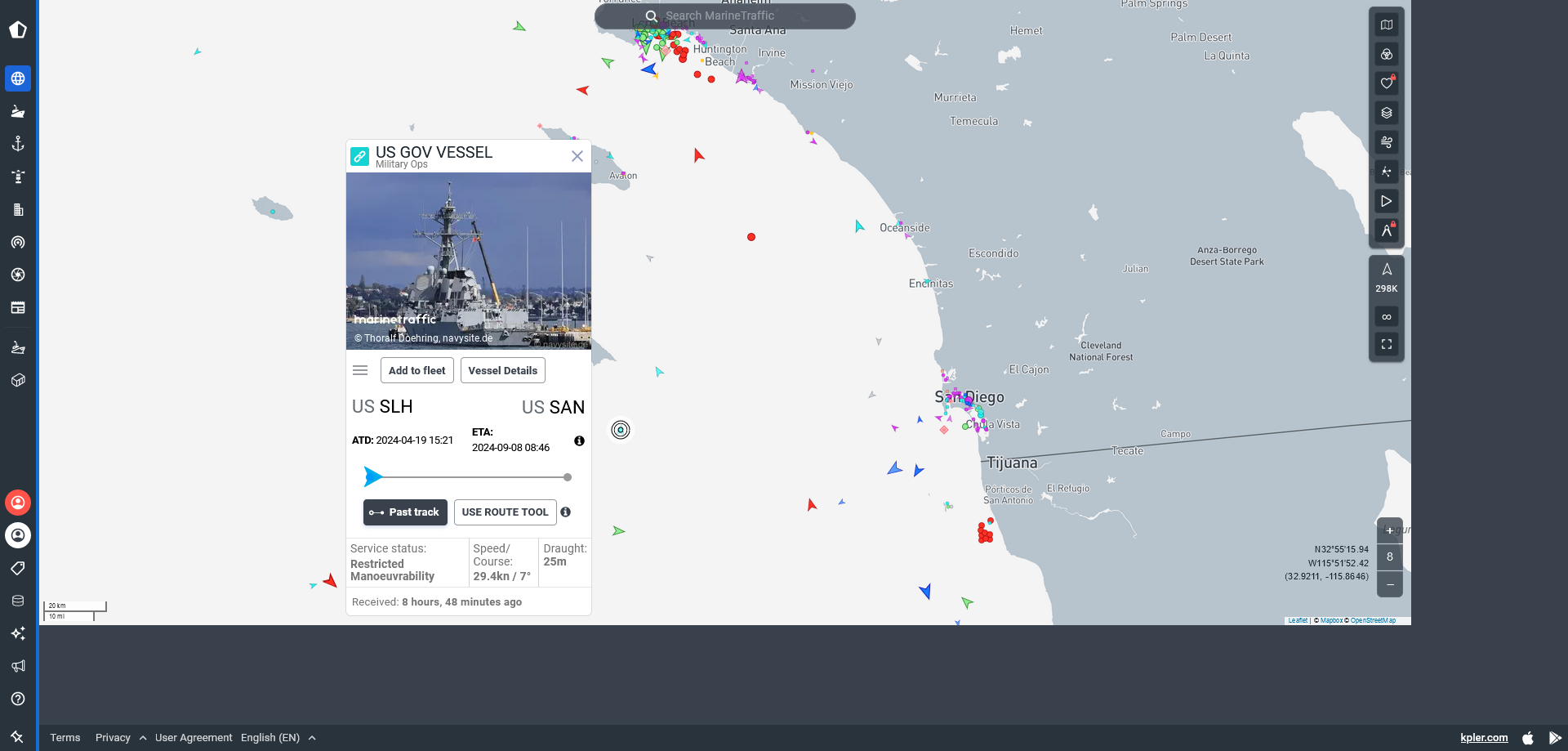Open the map type selector icon
This screenshot has width=1568, height=751.
(1387, 25)
